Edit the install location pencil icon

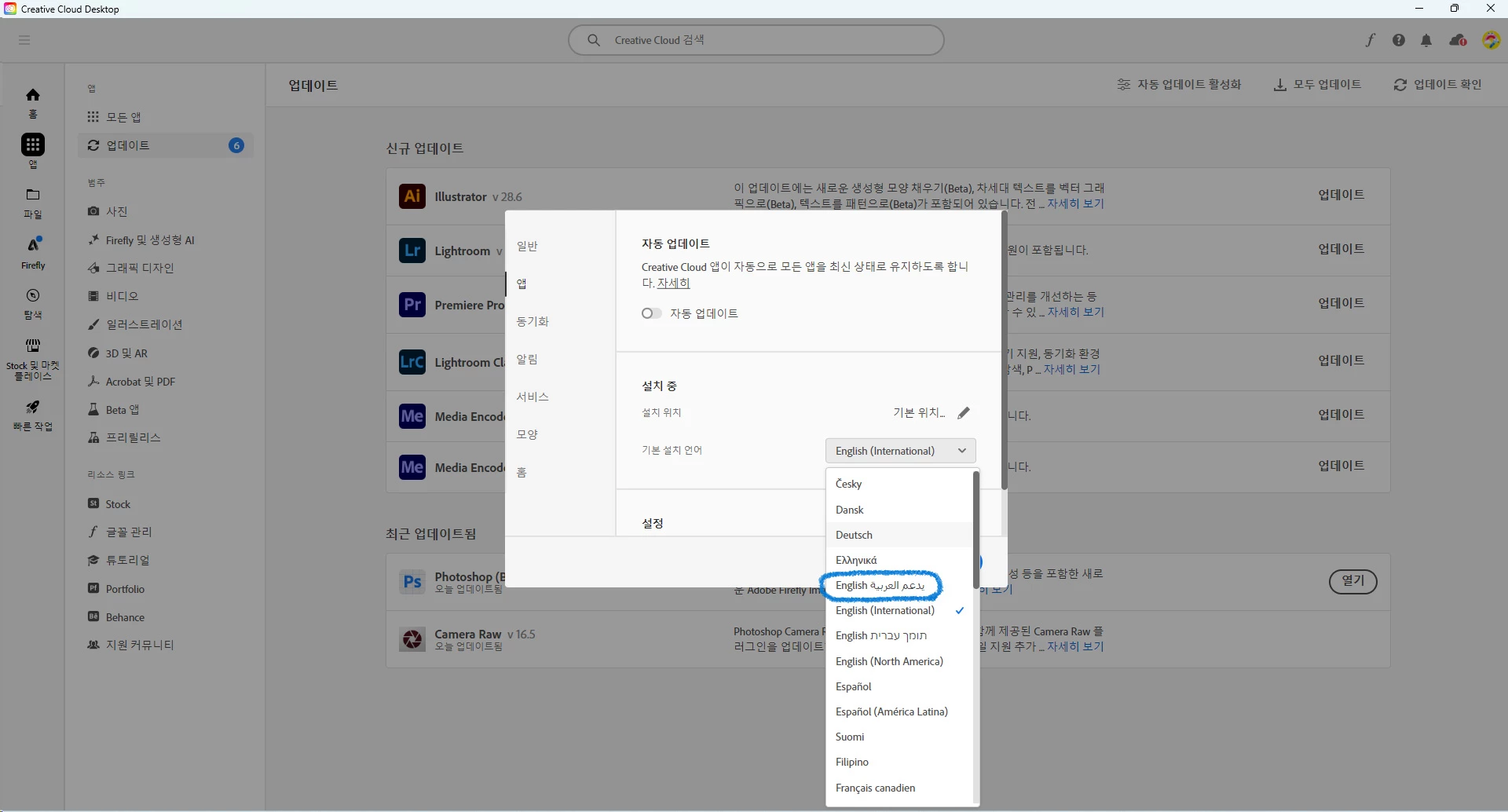click(x=964, y=412)
